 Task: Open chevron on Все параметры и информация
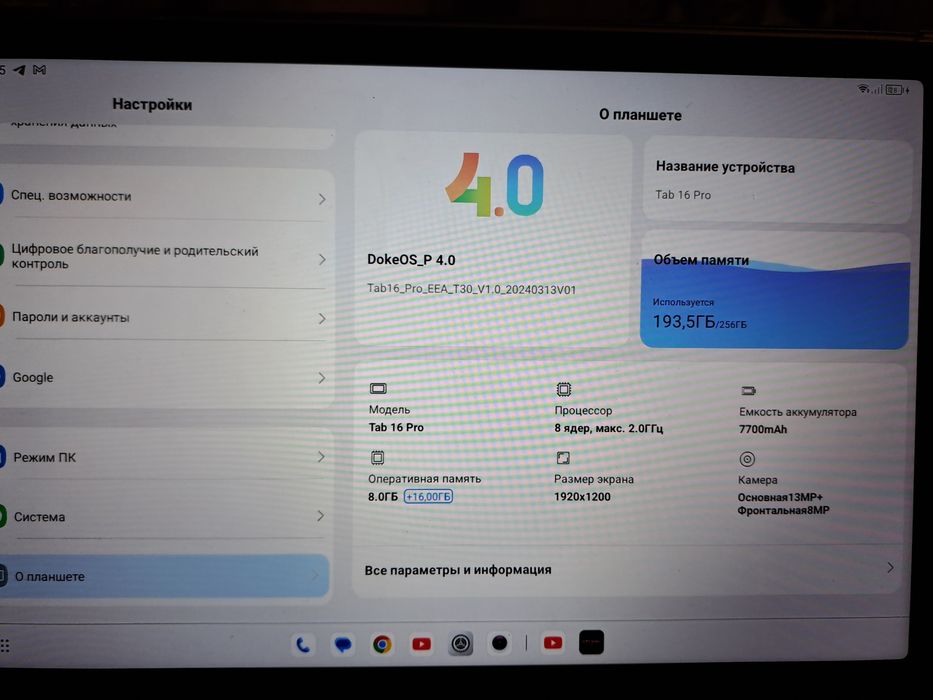(890, 567)
